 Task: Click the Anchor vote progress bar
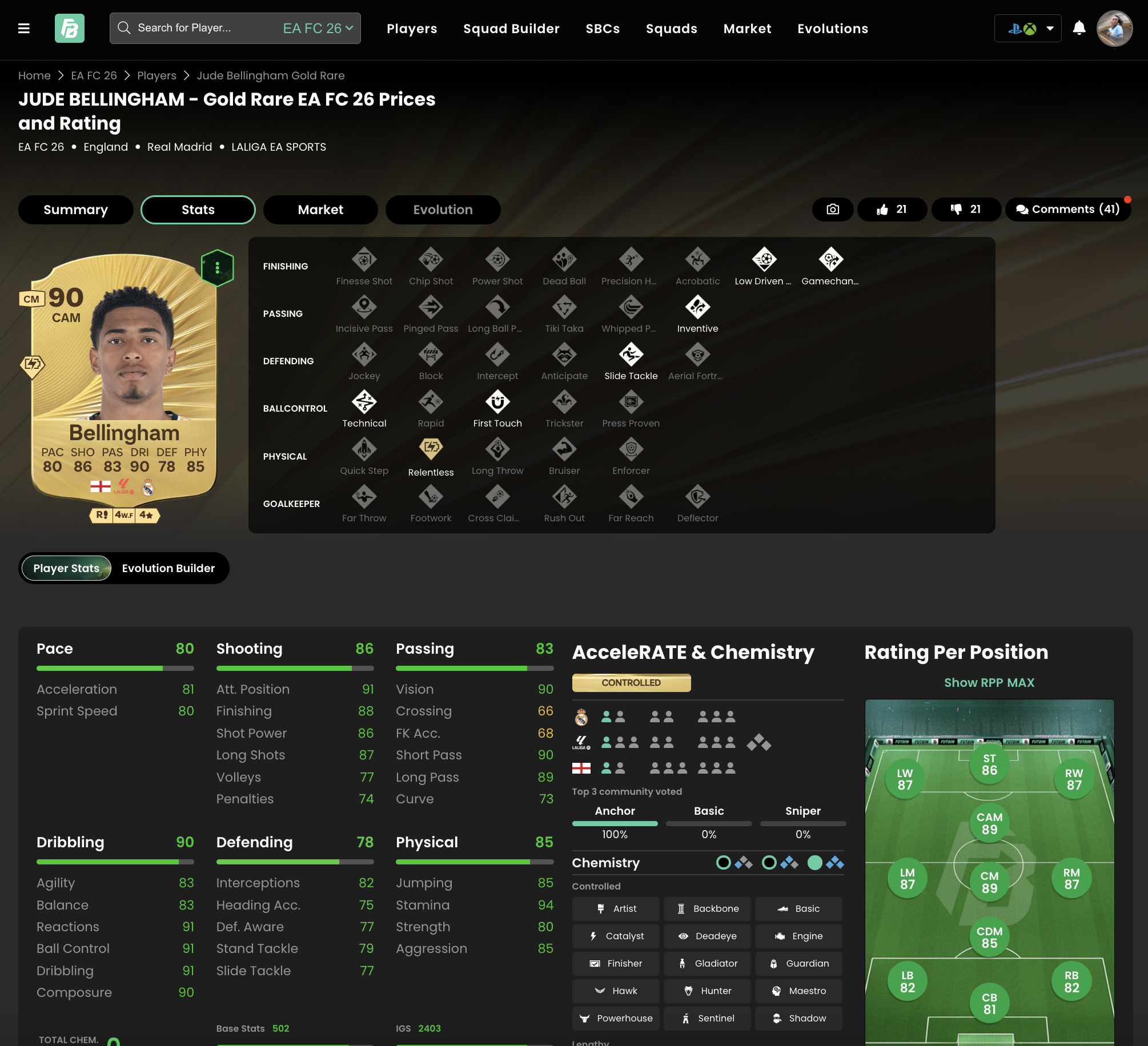[615, 823]
